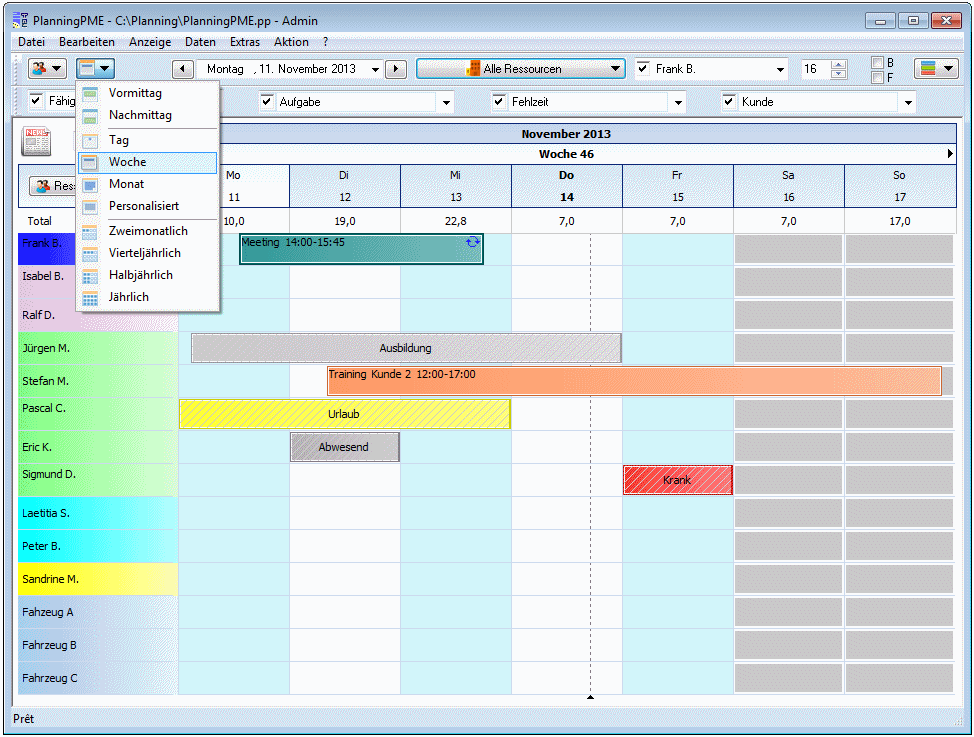Screen dimensions: 974x737
Task: Click the Woche 46 header
Action: coord(567,154)
